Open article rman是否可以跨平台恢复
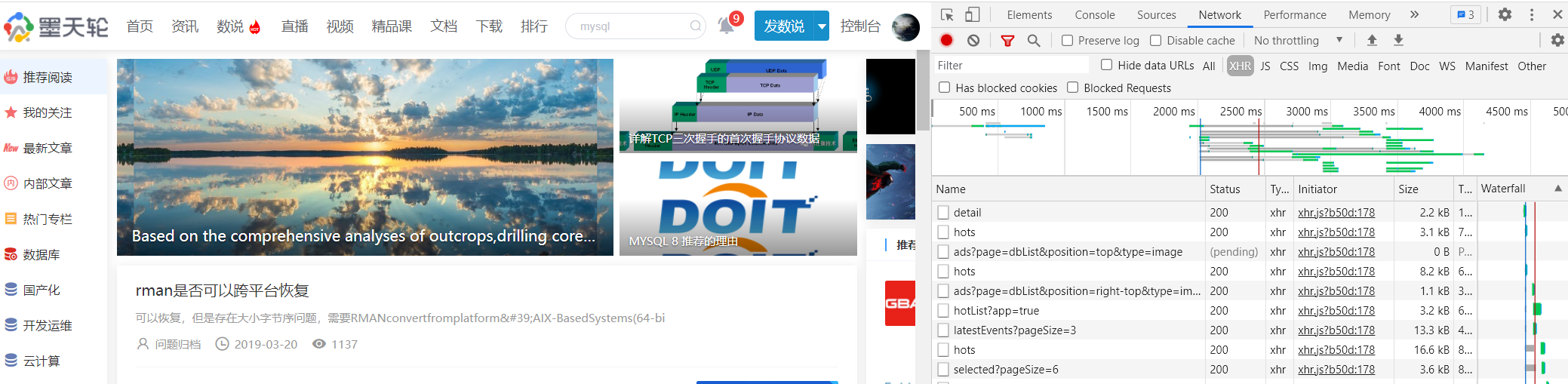Viewport: 1568px width, 384px height. 222,290
